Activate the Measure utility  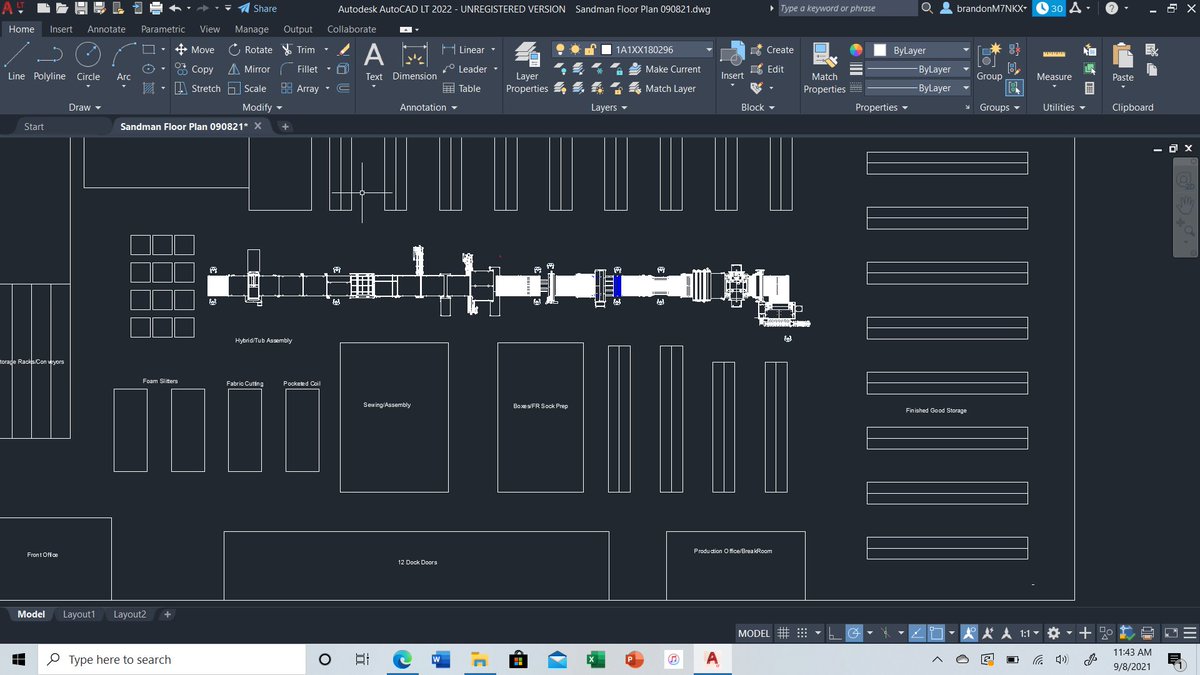click(x=1054, y=63)
